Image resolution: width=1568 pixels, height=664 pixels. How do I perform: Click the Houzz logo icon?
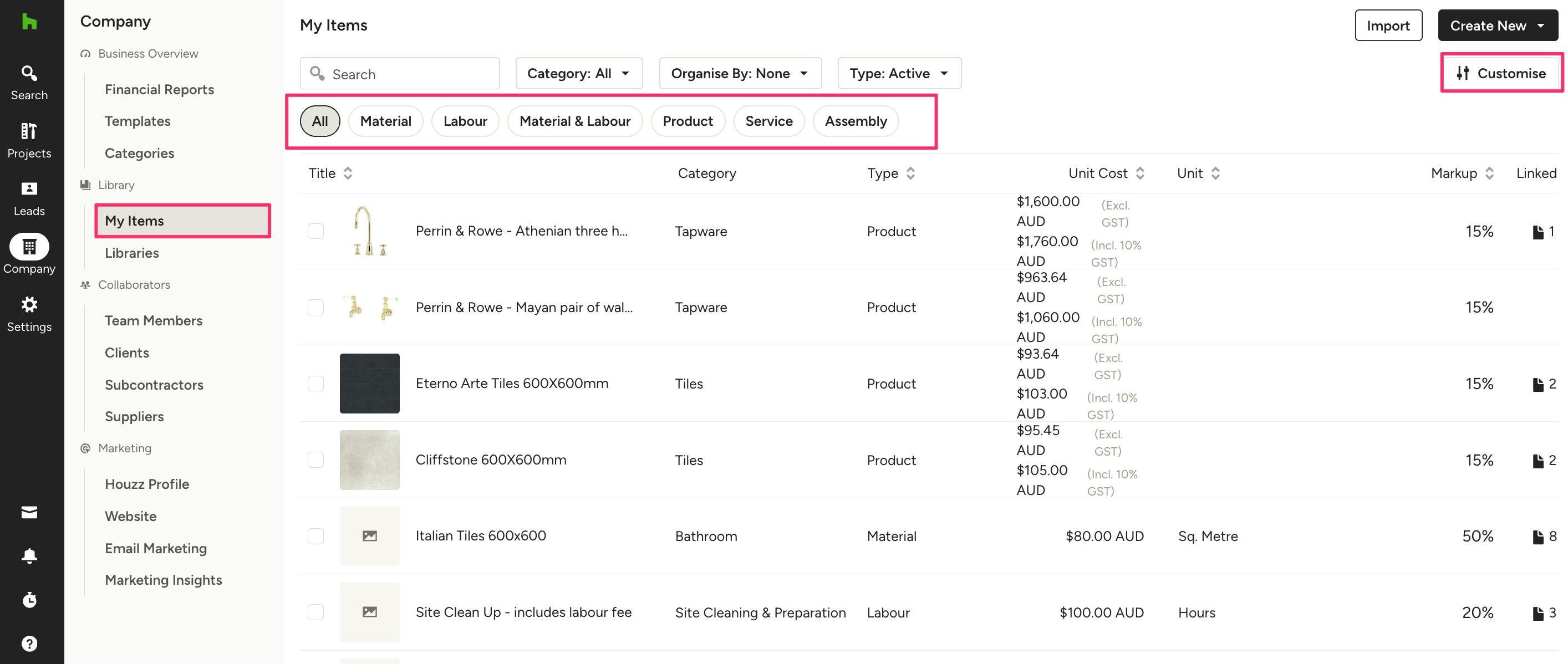(x=29, y=22)
